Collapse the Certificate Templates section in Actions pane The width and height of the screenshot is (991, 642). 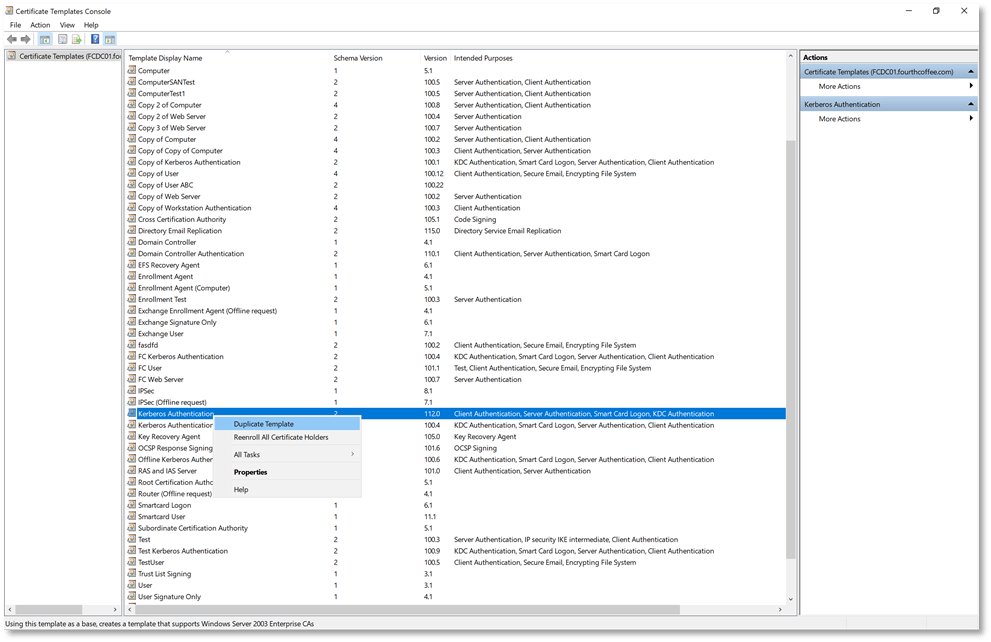(x=972, y=72)
